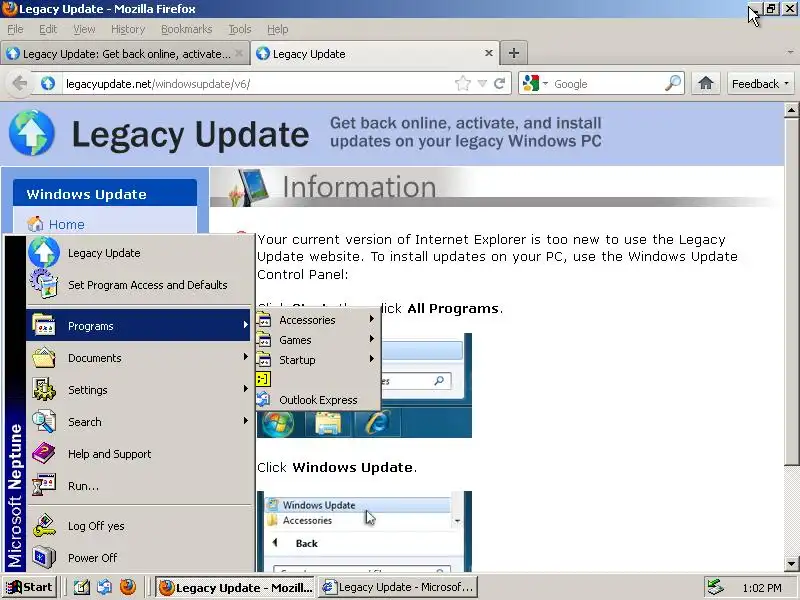800x600 pixels.
Task: Open Run... from the Start menu
Action: (x=139, y=486)
